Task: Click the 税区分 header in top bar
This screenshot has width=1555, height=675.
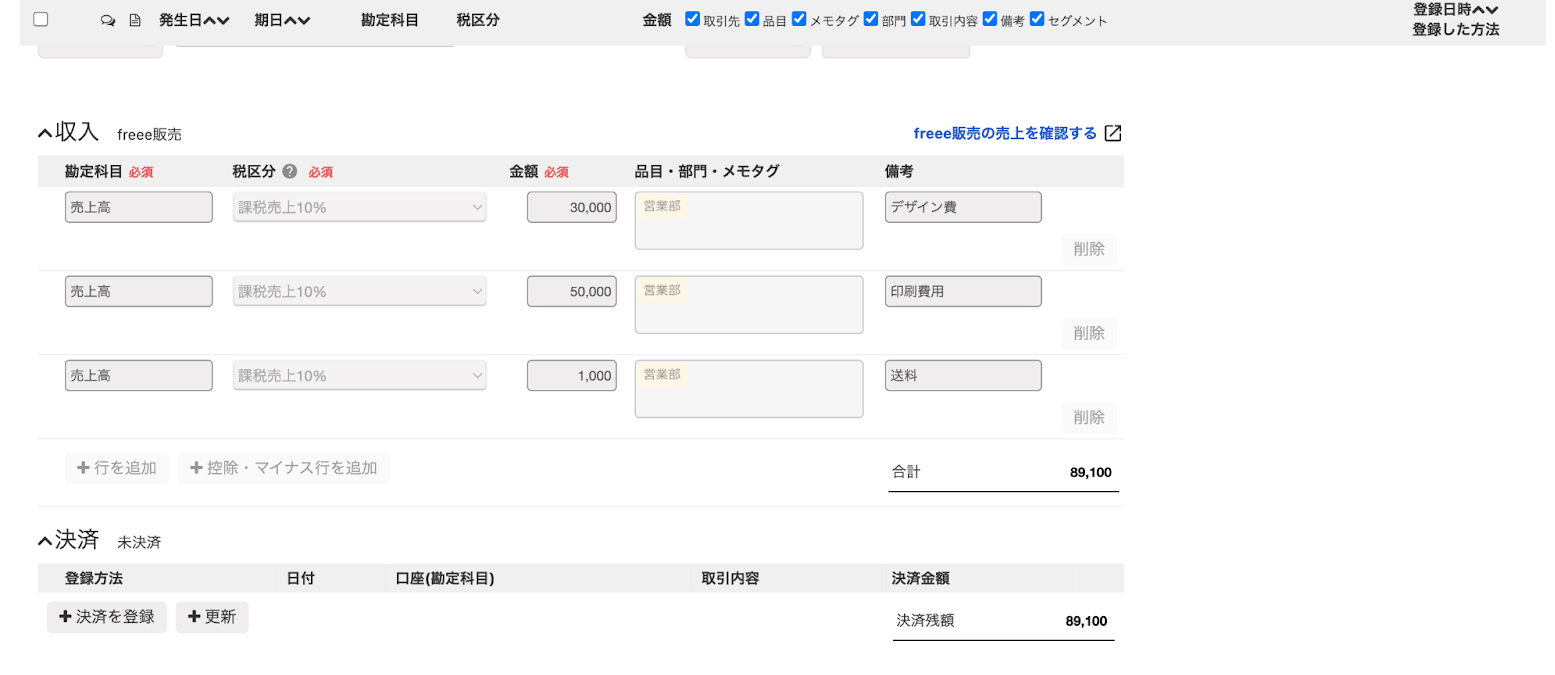Action: [478, 20]
